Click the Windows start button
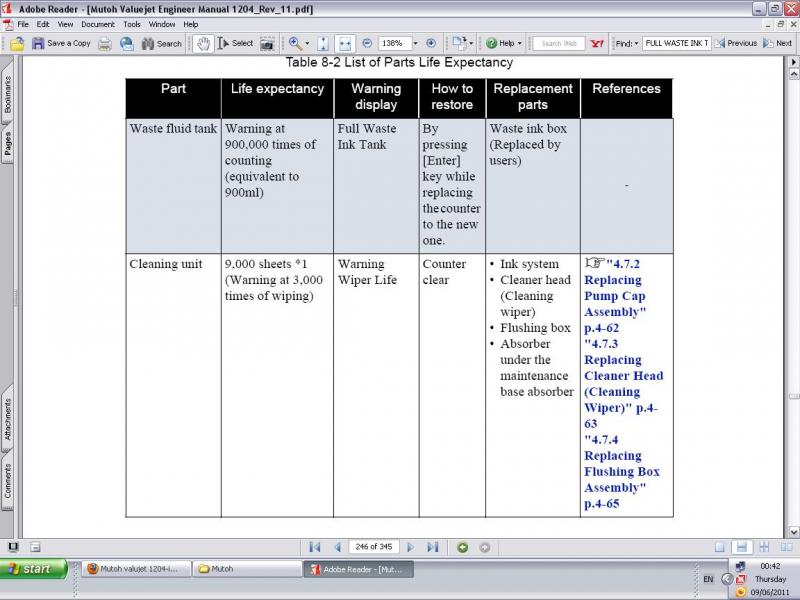Viewport: 800px width, 600px height. pos(34,569)
